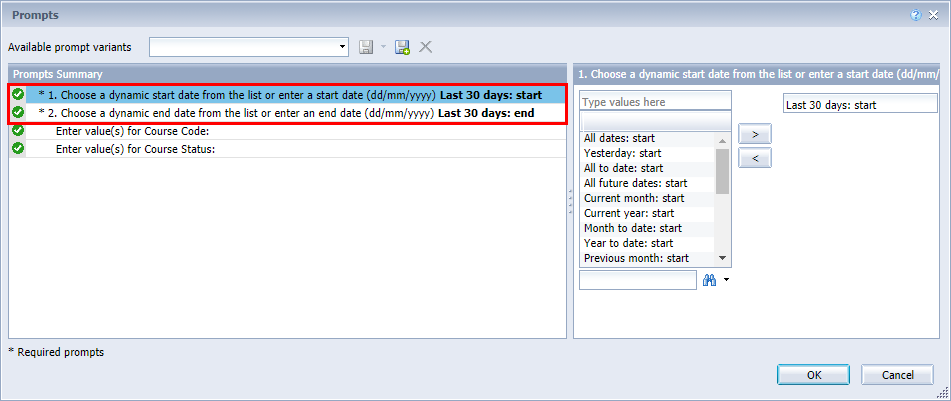Click the green check beside Course Code prompt
This screenshot has height=401, width=951.
click(x=18, y=131)
